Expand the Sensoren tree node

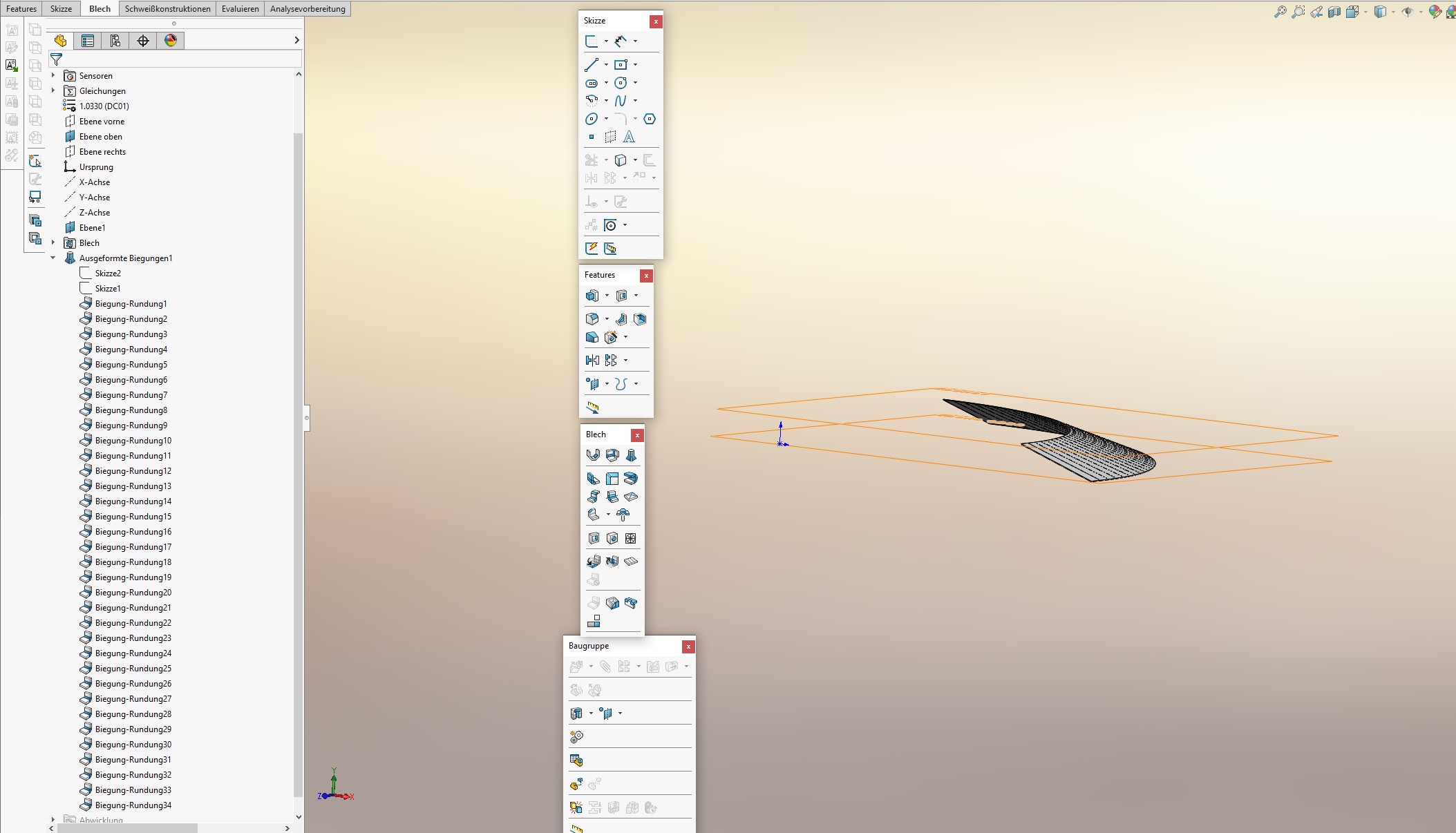coord(53,75)
